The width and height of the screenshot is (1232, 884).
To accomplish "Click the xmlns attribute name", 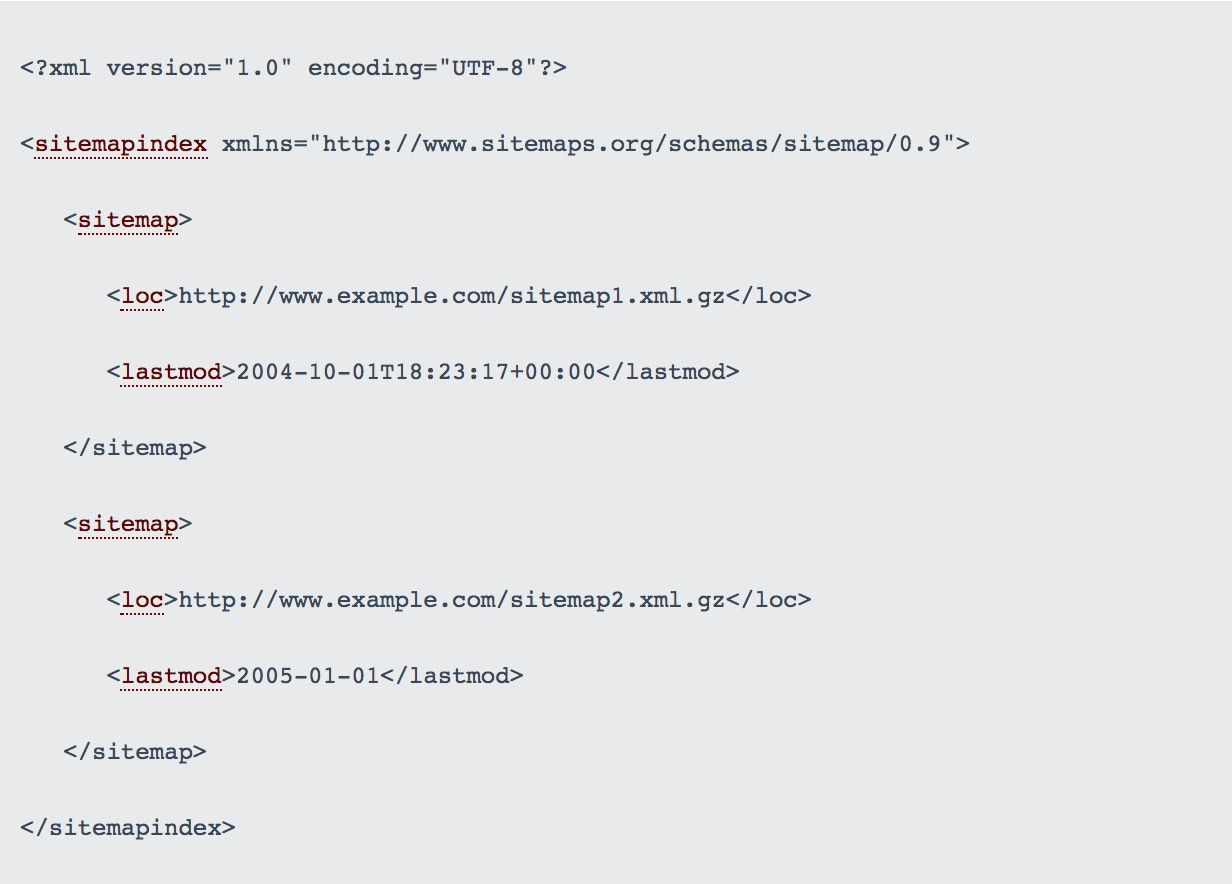I will [258, 144].
